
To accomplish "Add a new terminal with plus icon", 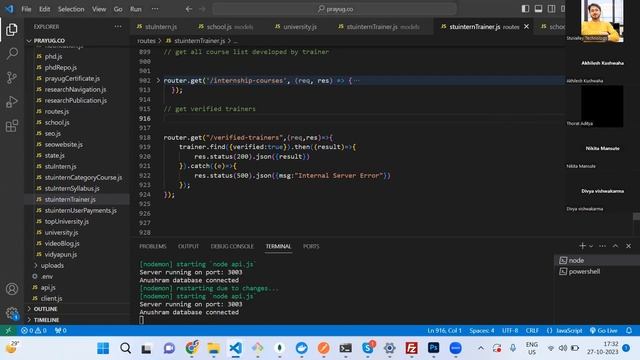I will coord(582,246).
